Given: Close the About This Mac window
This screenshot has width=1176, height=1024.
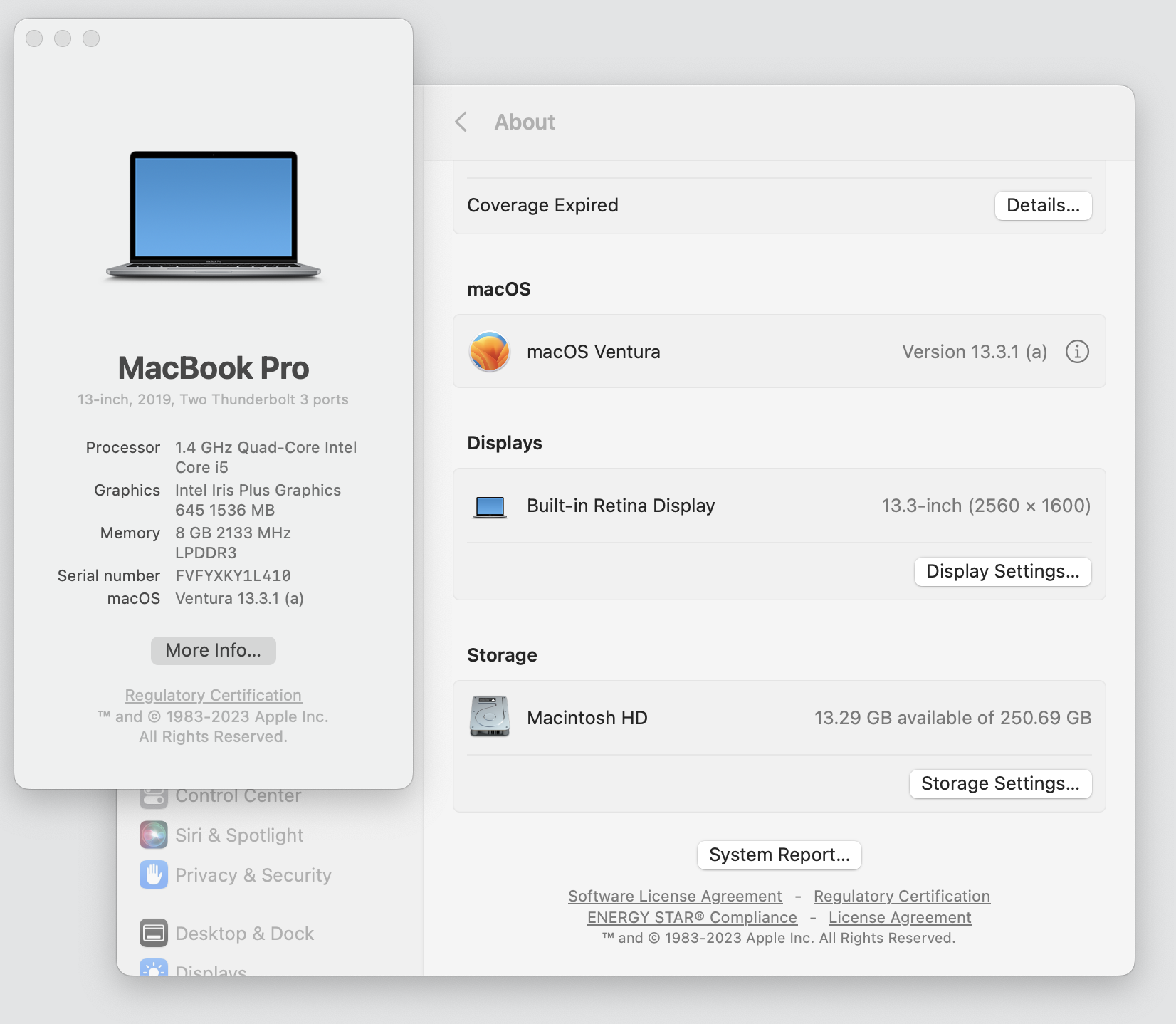Looking at the screenshot, I should [x=34, y=38].
